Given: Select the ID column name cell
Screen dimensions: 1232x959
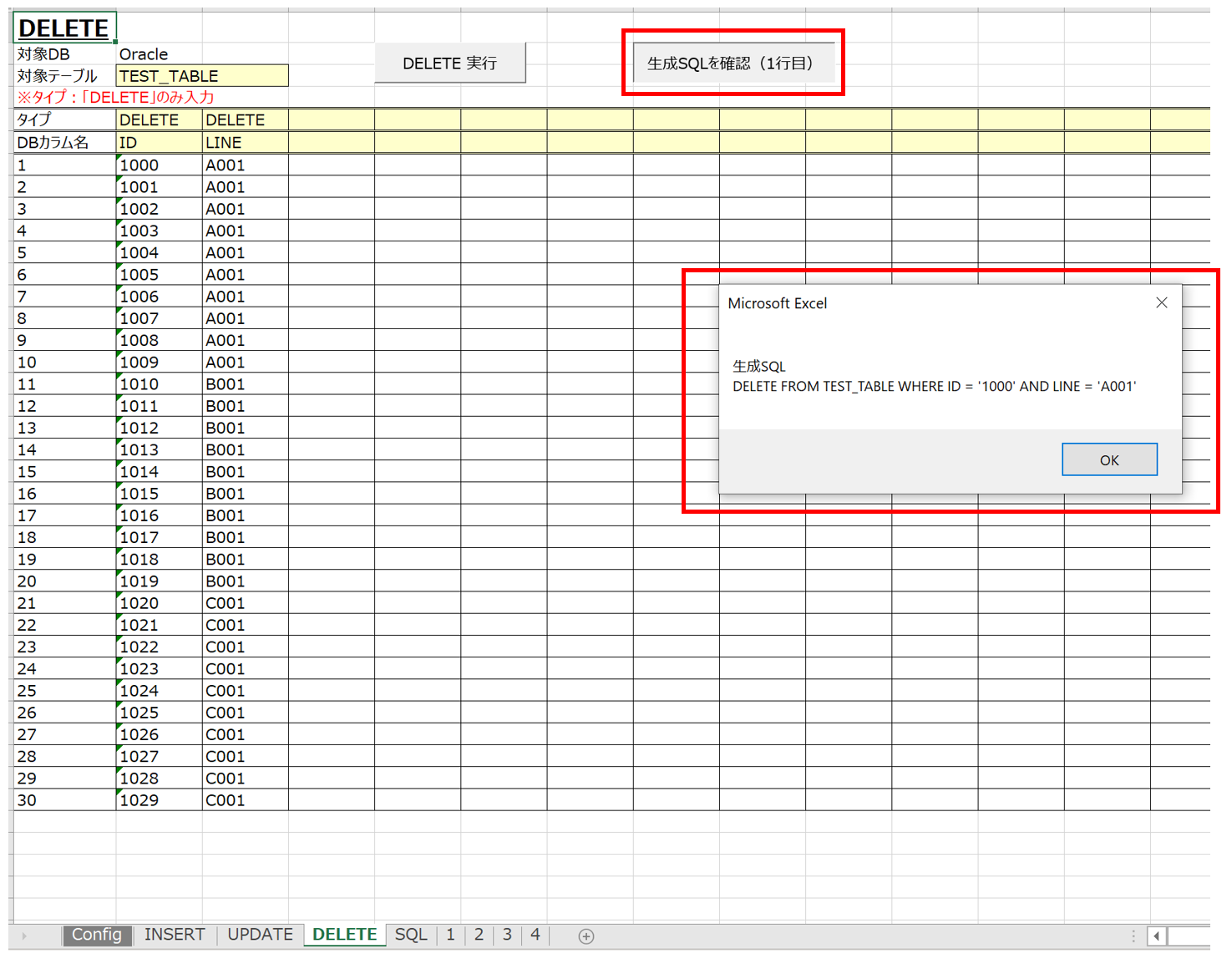Looking at the screenshot, I should [x=159, y=143].
